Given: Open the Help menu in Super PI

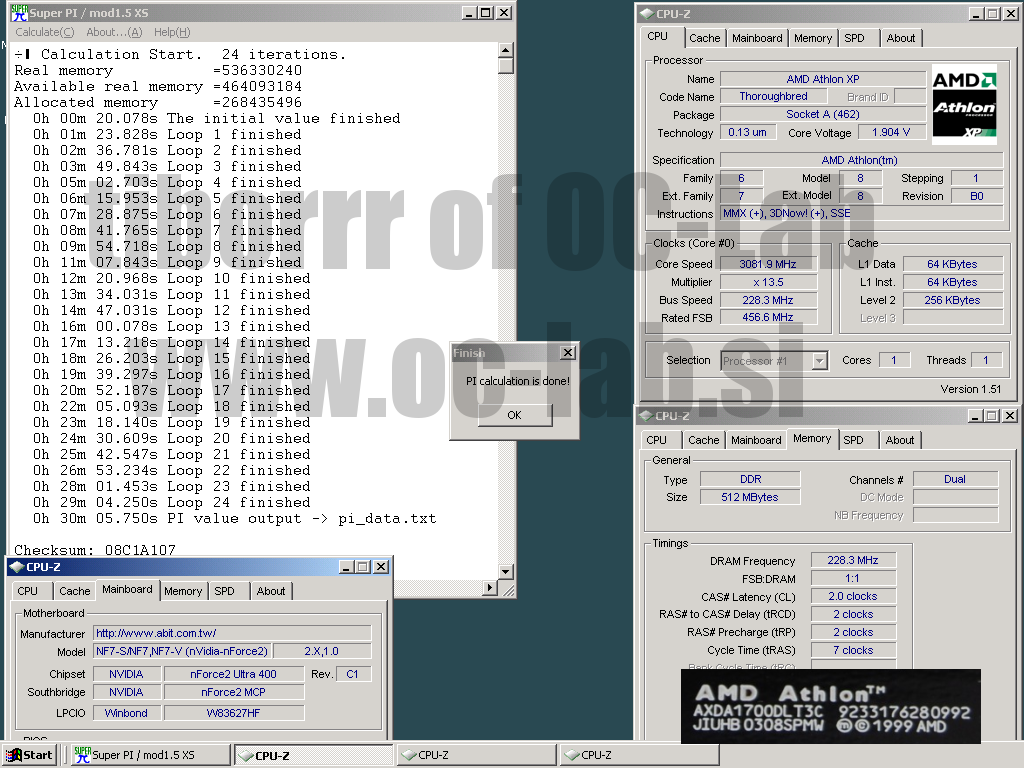Looking at the screenshot, I should click(172, 32).
